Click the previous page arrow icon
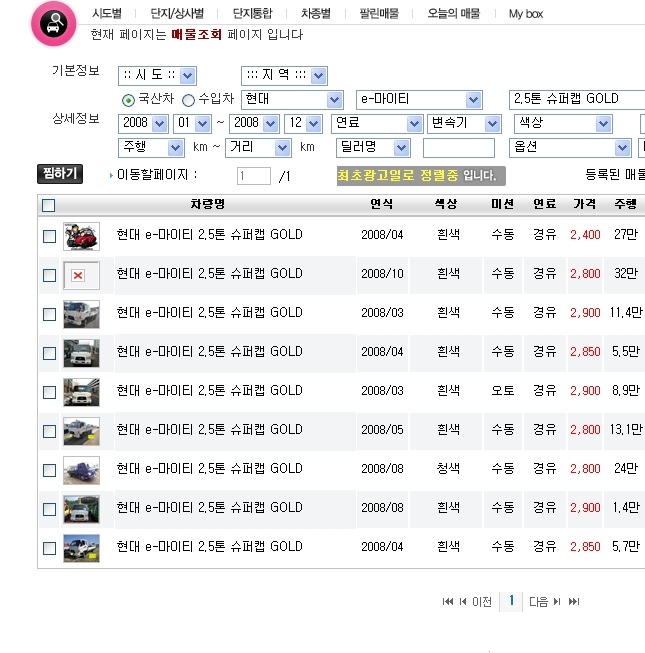This screenshot has height=653, width=645. [x=463, y=601]
